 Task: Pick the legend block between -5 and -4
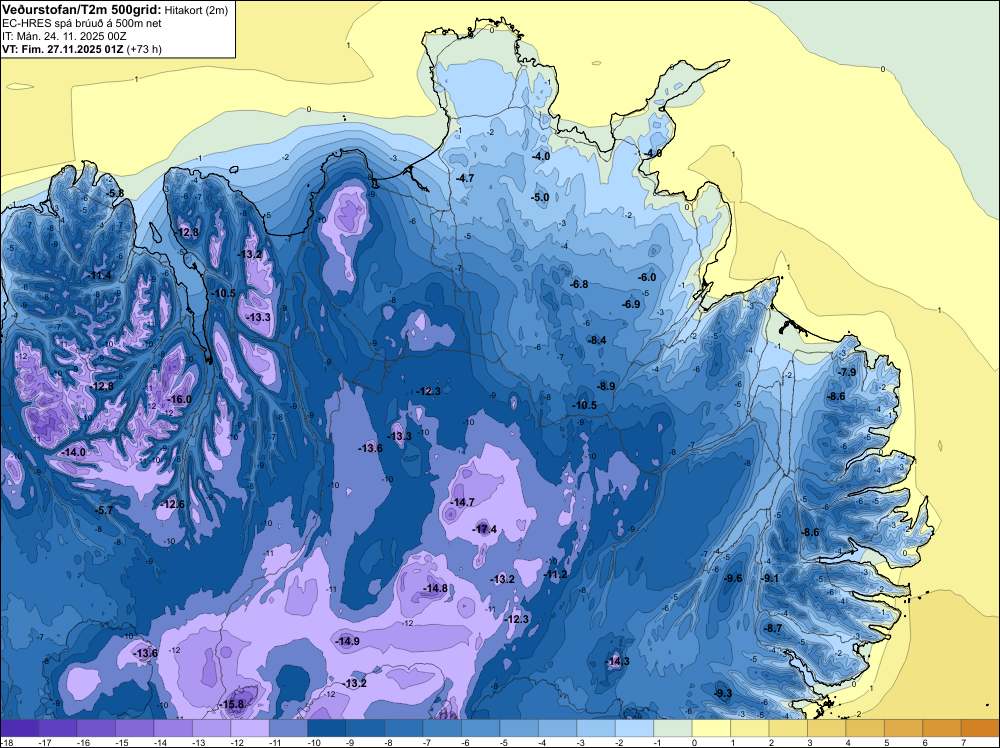(519, 728)
